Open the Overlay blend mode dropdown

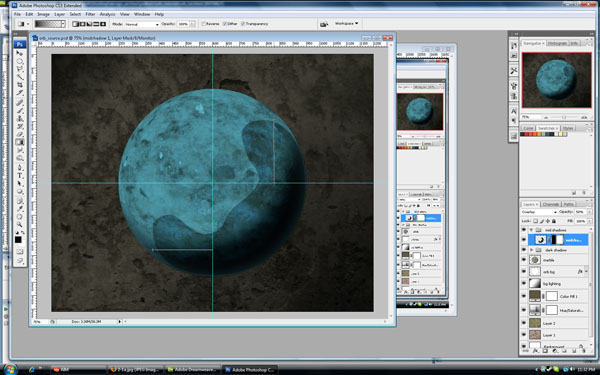pos(539,212)
